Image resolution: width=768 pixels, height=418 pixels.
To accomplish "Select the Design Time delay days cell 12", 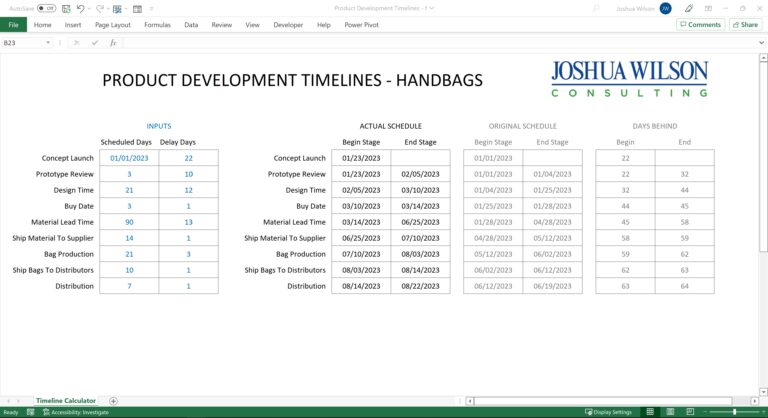I will click(189, 190).
